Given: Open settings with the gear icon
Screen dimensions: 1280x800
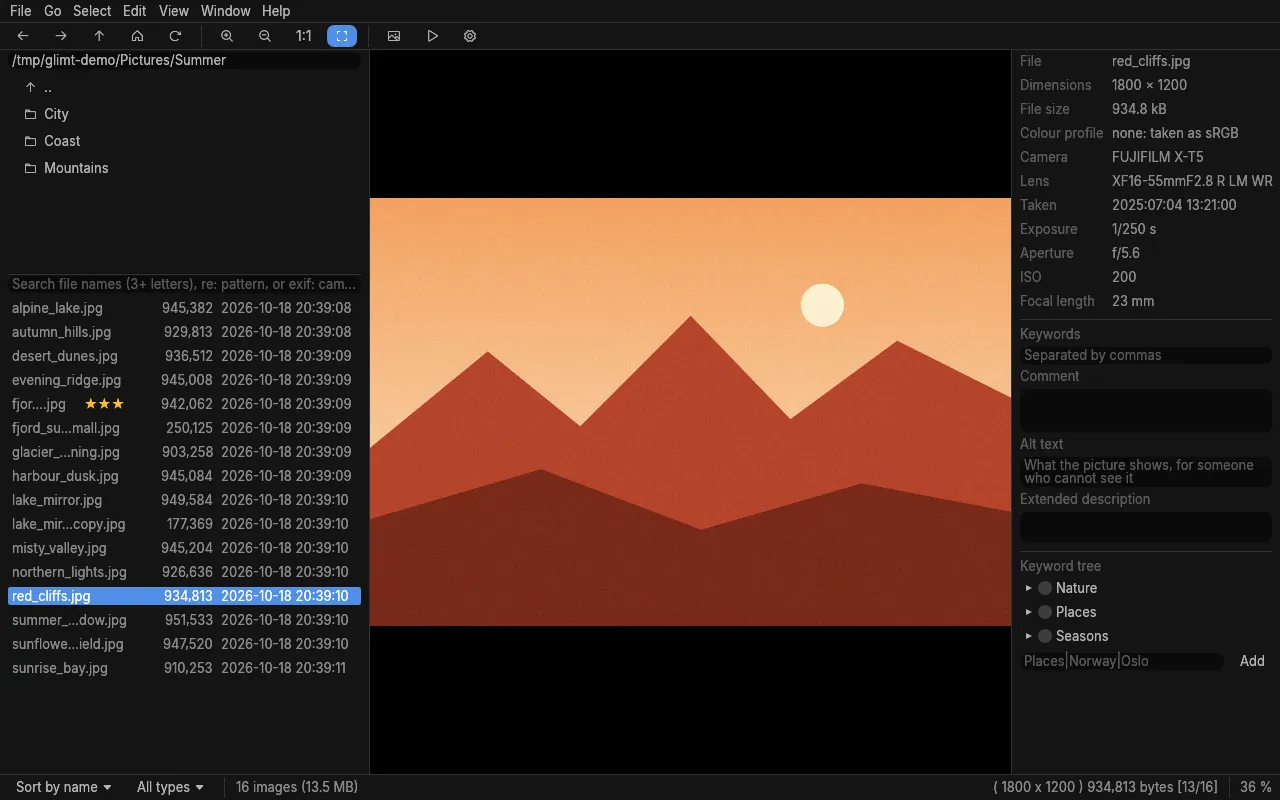Looking at the screenshot, I should tap(470, 36).
